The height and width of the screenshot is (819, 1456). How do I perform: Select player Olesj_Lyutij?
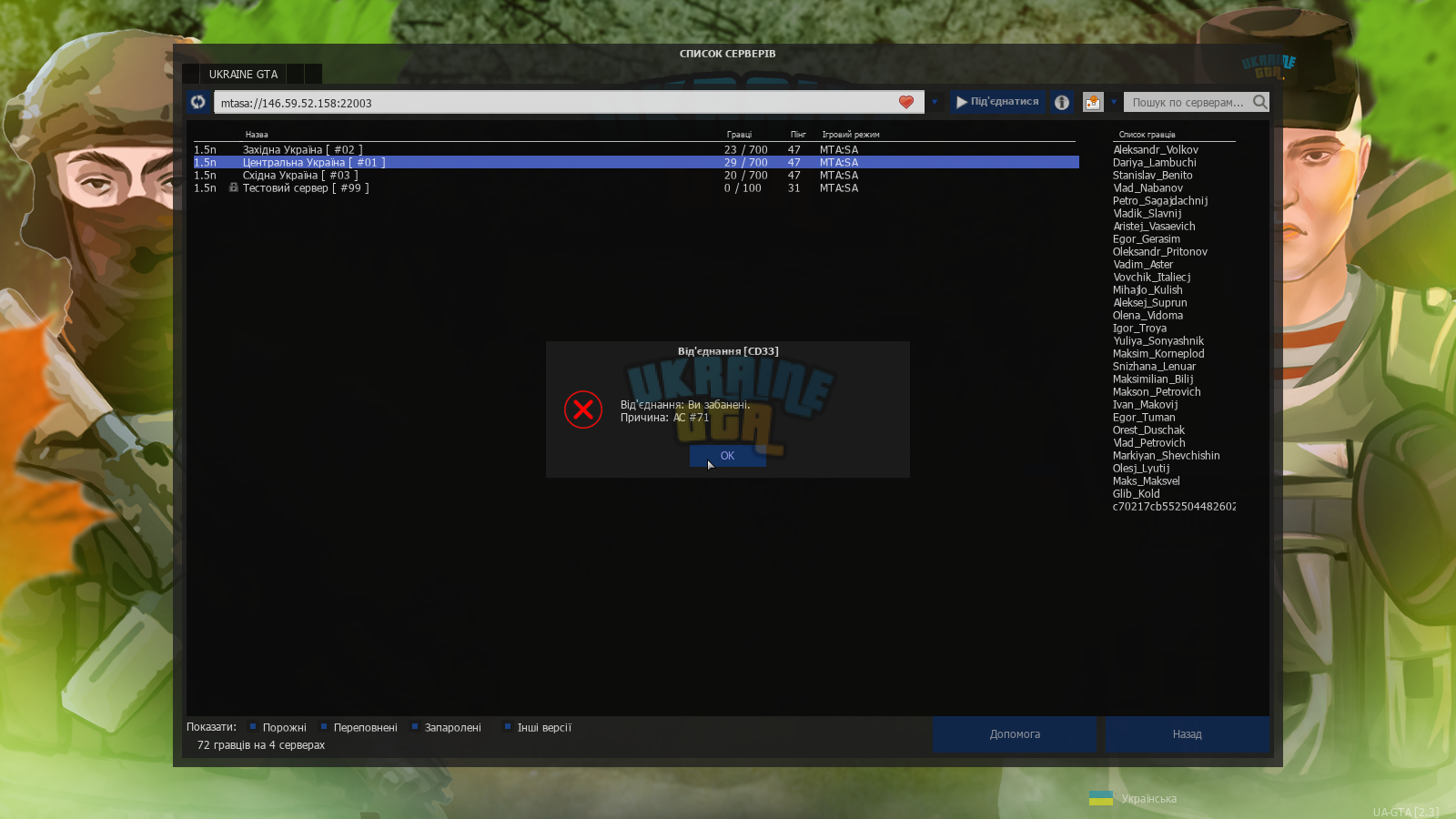tap(1141, 469)
